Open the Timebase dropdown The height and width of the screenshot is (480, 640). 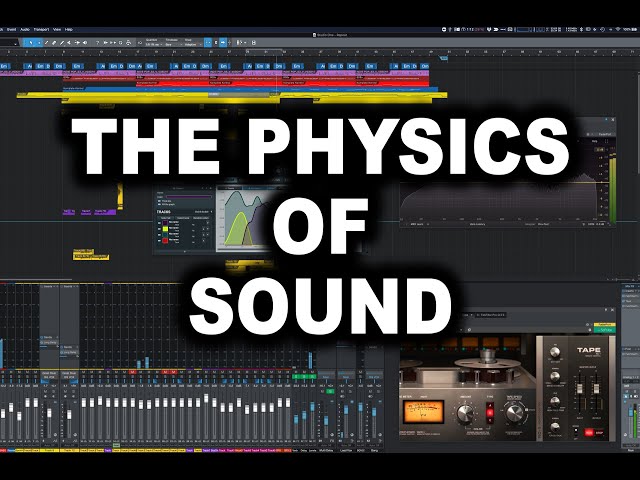pos(173,44)
